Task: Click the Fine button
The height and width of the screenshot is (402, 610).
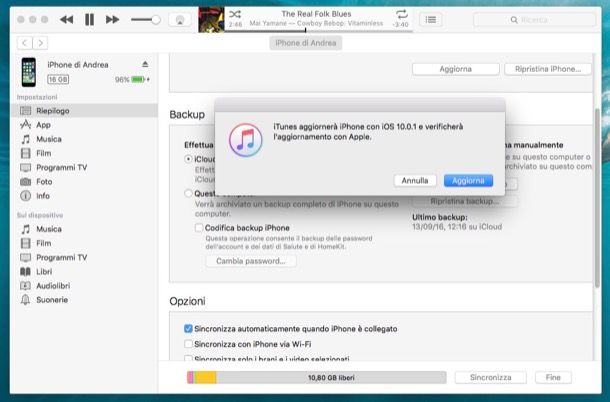Action: 553,377
